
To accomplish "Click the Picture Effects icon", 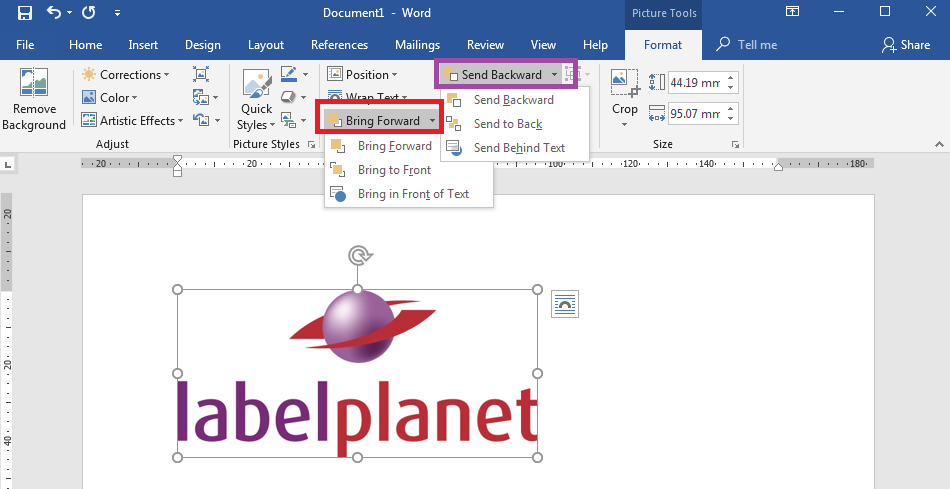I will click(289, 98).
